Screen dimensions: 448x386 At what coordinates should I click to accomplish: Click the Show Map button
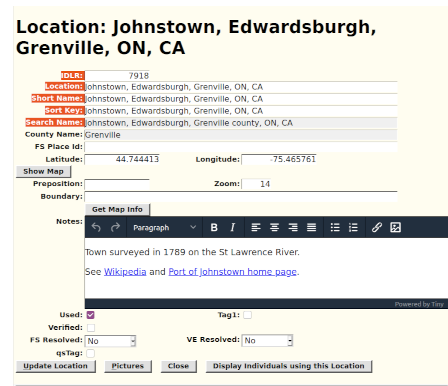coord(43,172)
